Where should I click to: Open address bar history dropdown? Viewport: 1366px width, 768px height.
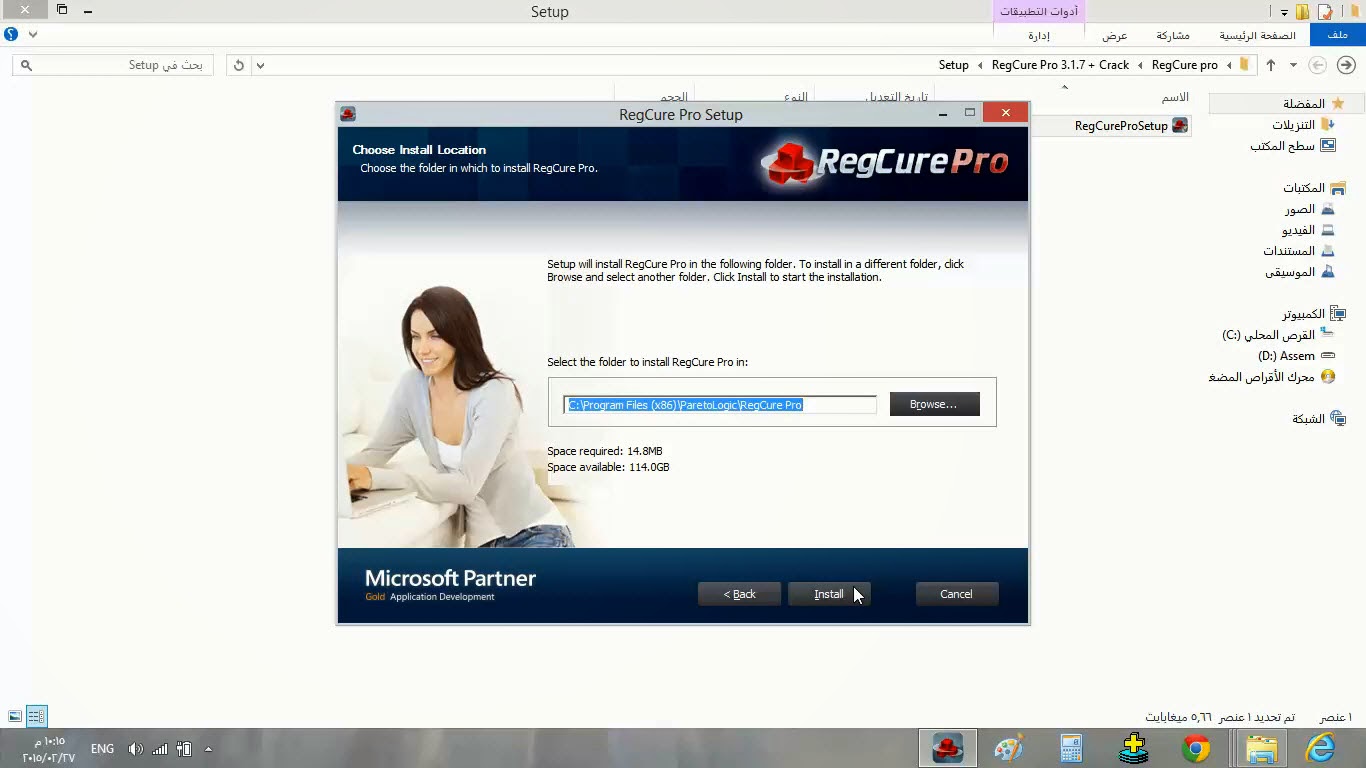260,65
